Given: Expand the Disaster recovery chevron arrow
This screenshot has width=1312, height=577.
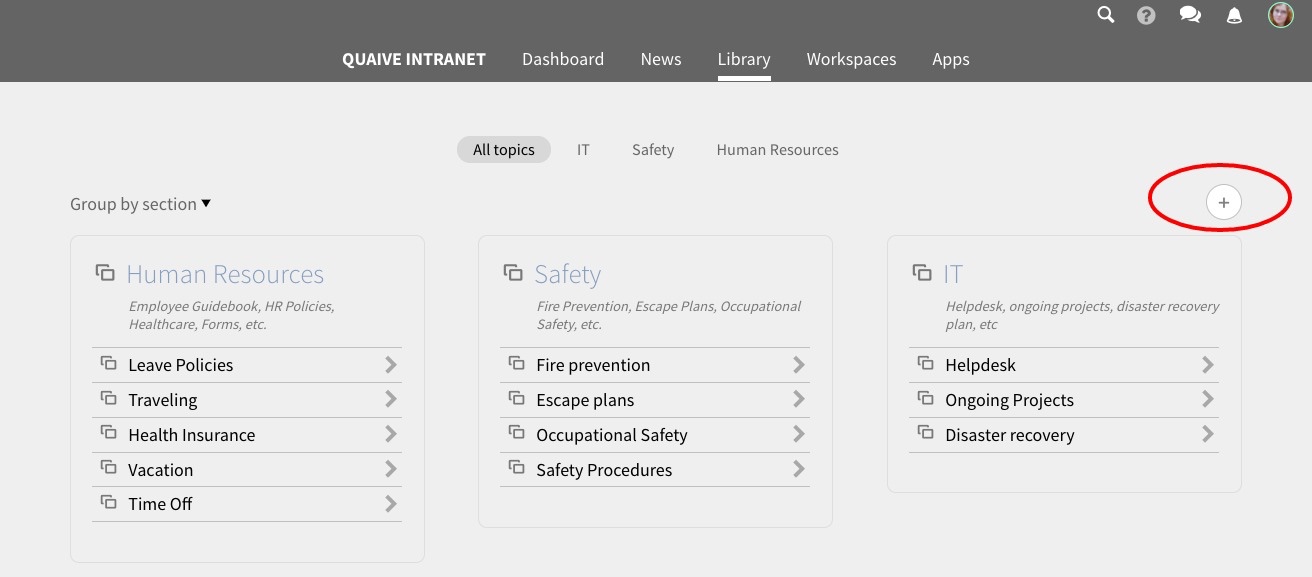Looking at the screenshot, I should tap(1208, 435).
